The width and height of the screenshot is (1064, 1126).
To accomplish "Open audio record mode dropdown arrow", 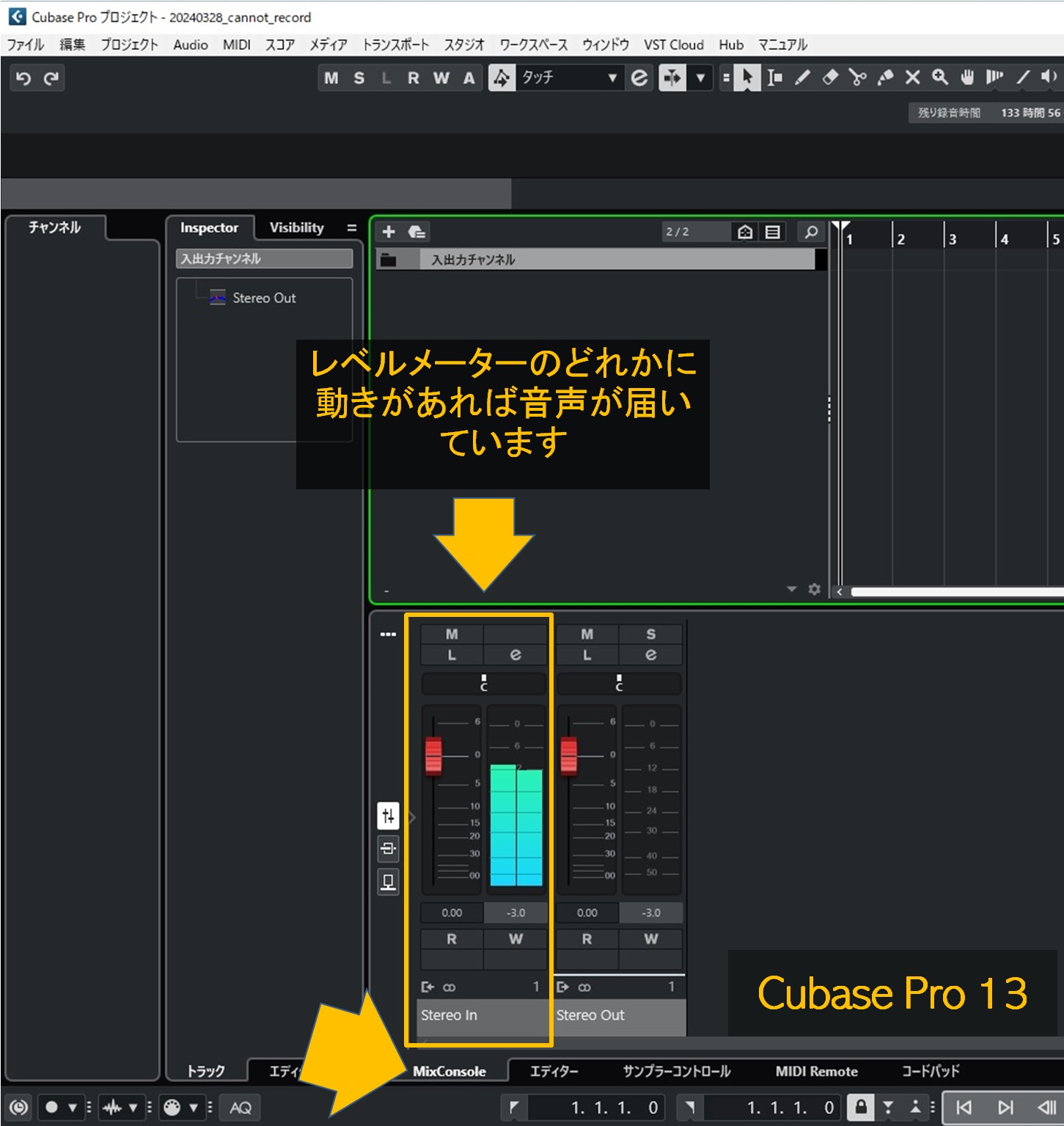I will [x=133, y=1108].
